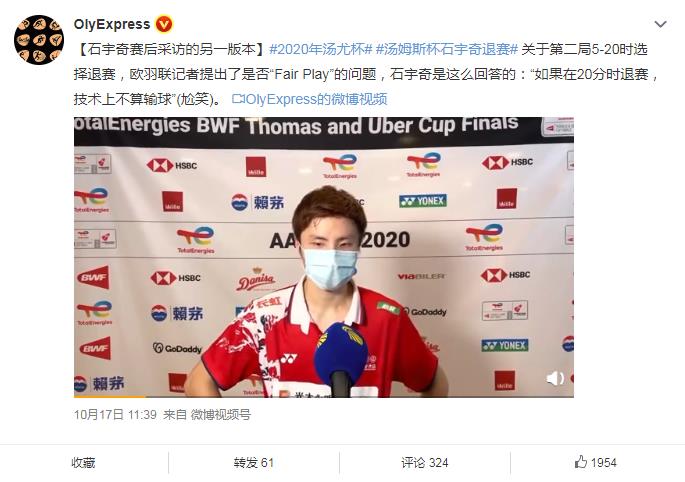Select the 收藏 favorite tab

pyautogui.click(x=83, y=463)
